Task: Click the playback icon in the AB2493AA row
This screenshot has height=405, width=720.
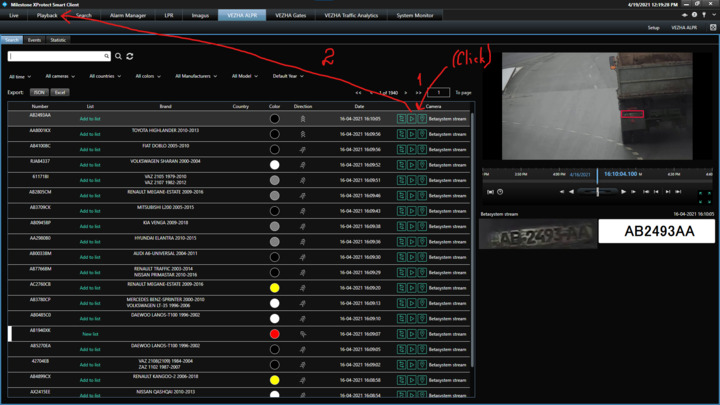Action: point(412,119)
